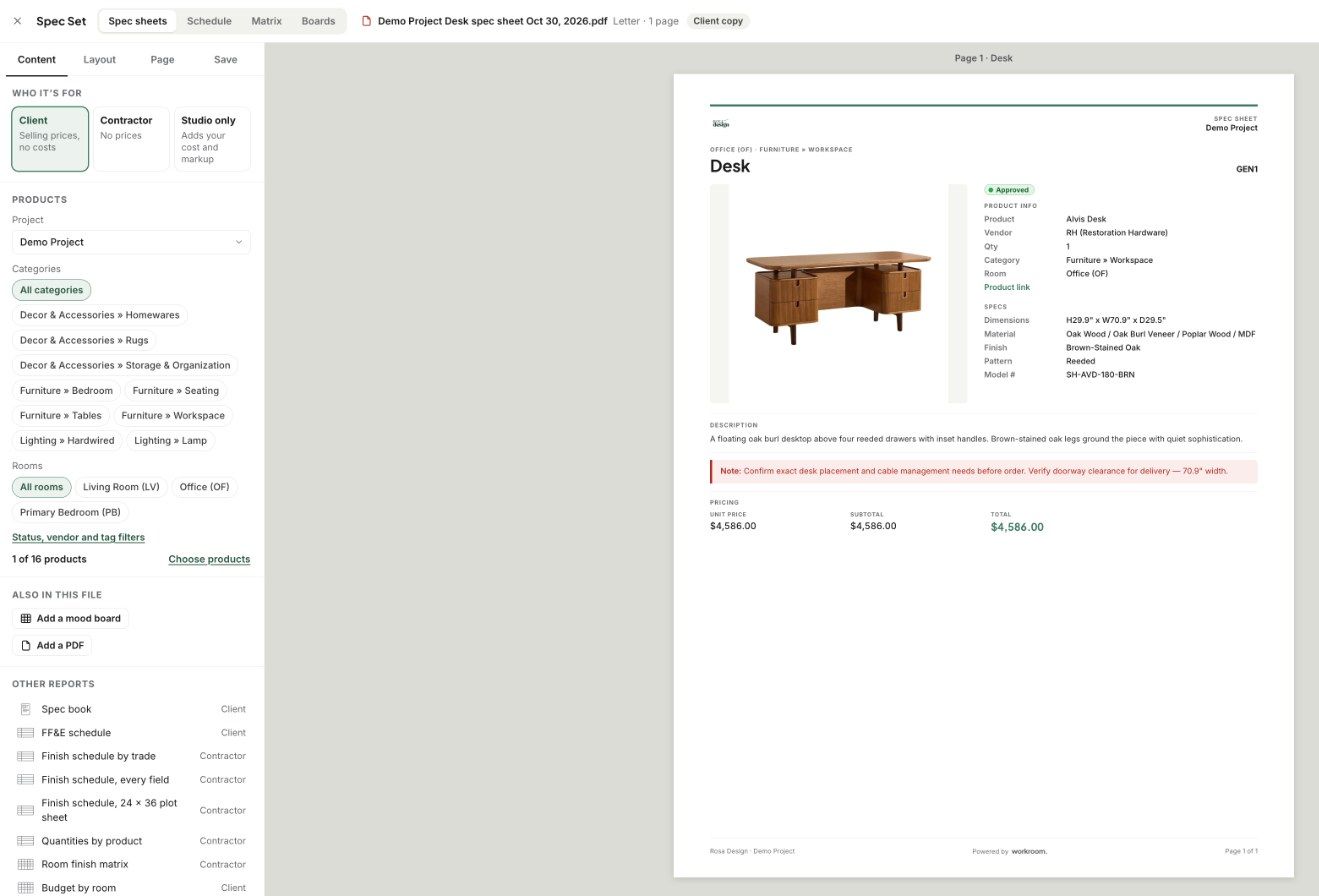This screenshot has width=1319, height=896.
Task: Switch to the Schedule tab
Action: tap(209, 21)
